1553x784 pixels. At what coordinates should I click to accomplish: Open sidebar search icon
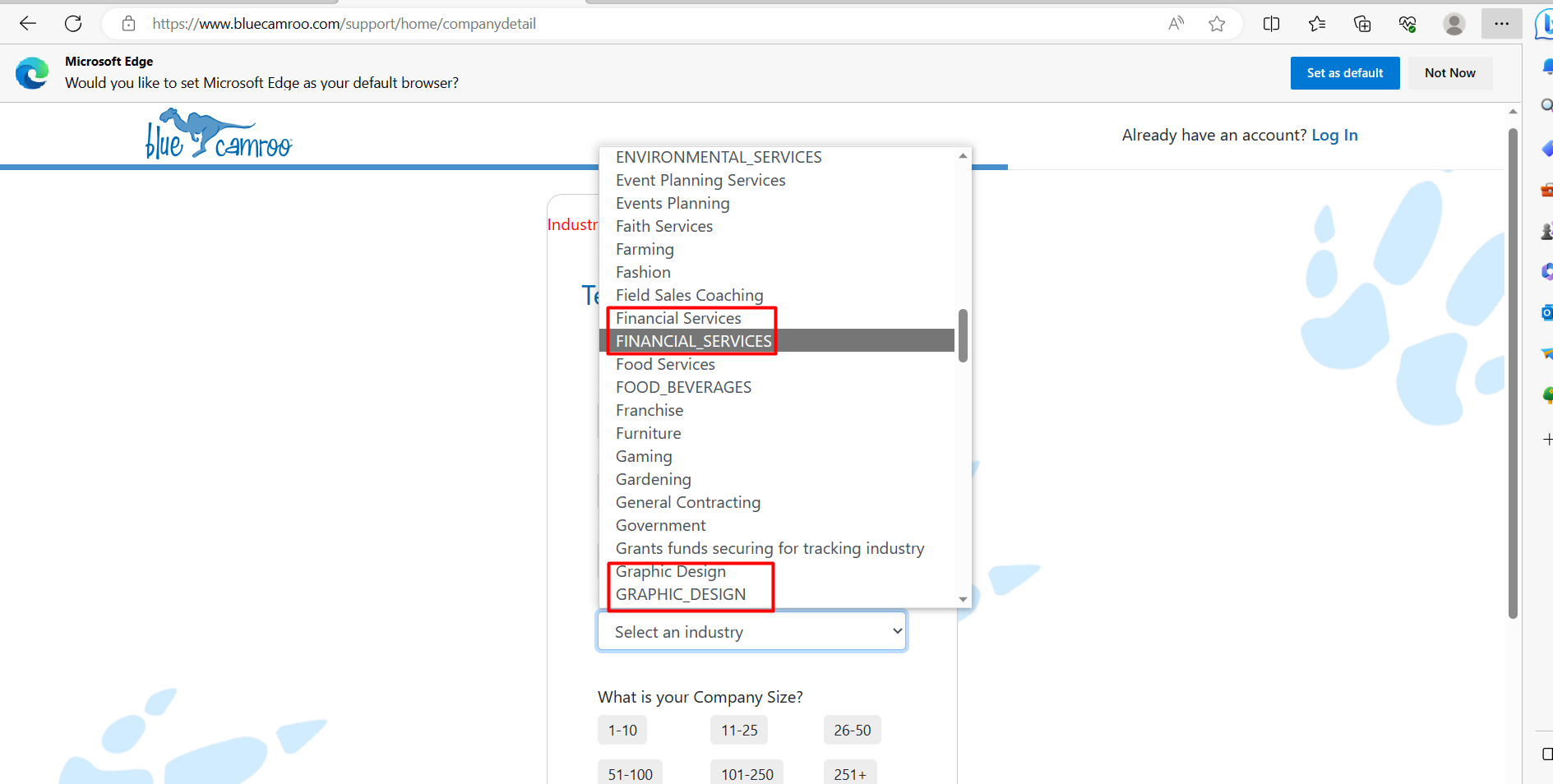tap(1546, 105)
